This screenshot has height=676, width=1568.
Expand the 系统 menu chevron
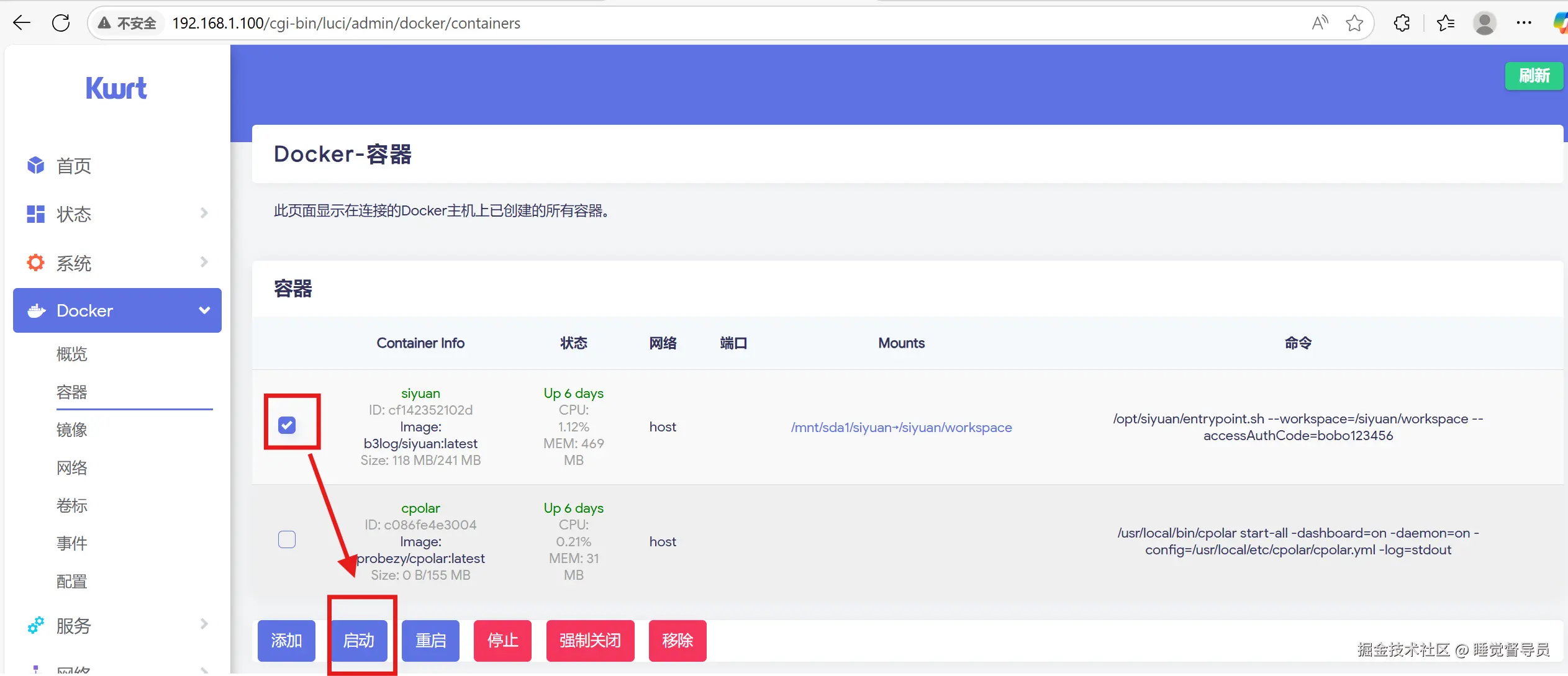(x=204, y=262)
